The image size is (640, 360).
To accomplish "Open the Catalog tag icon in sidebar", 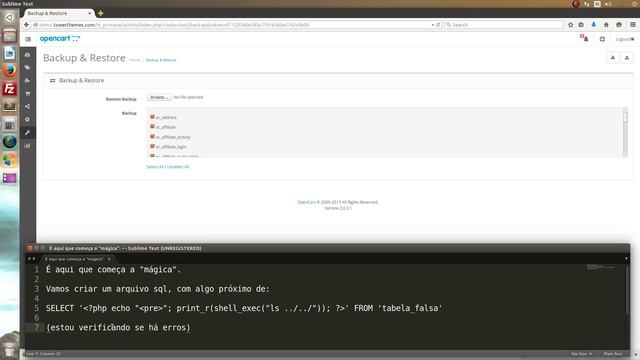I will (27, 67).
